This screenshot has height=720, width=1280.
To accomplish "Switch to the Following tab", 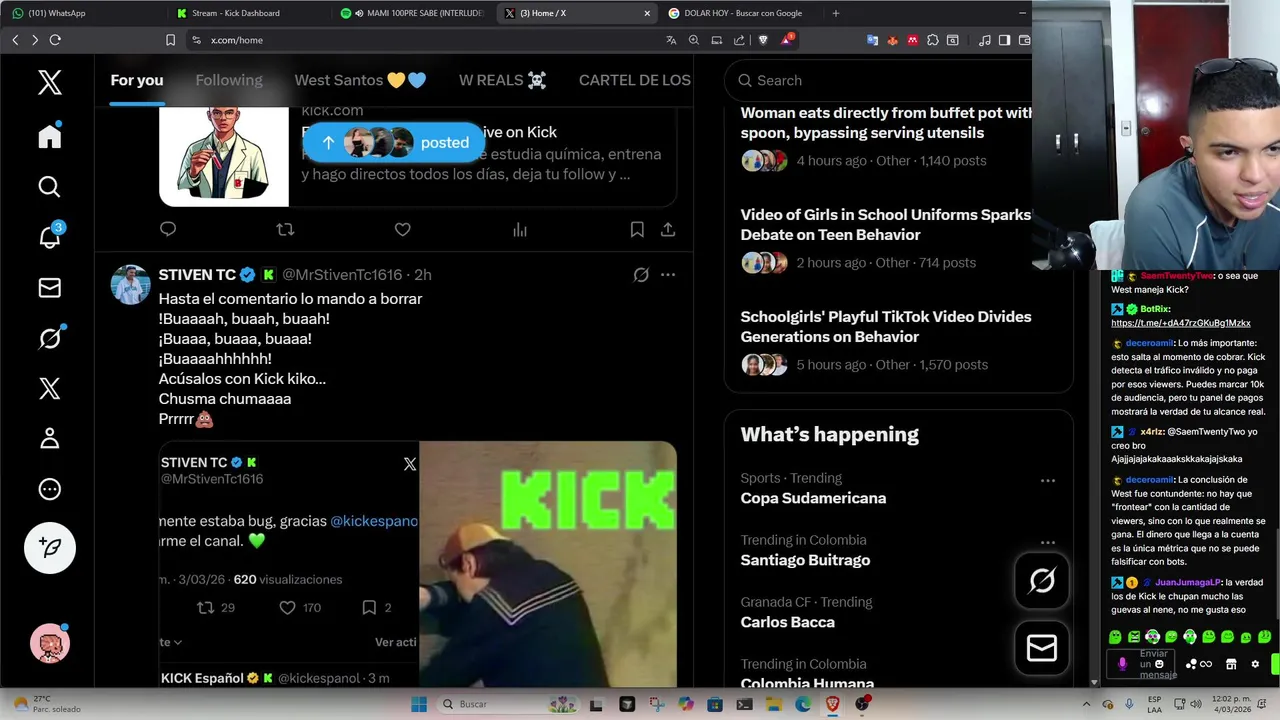I will [229, 80].
